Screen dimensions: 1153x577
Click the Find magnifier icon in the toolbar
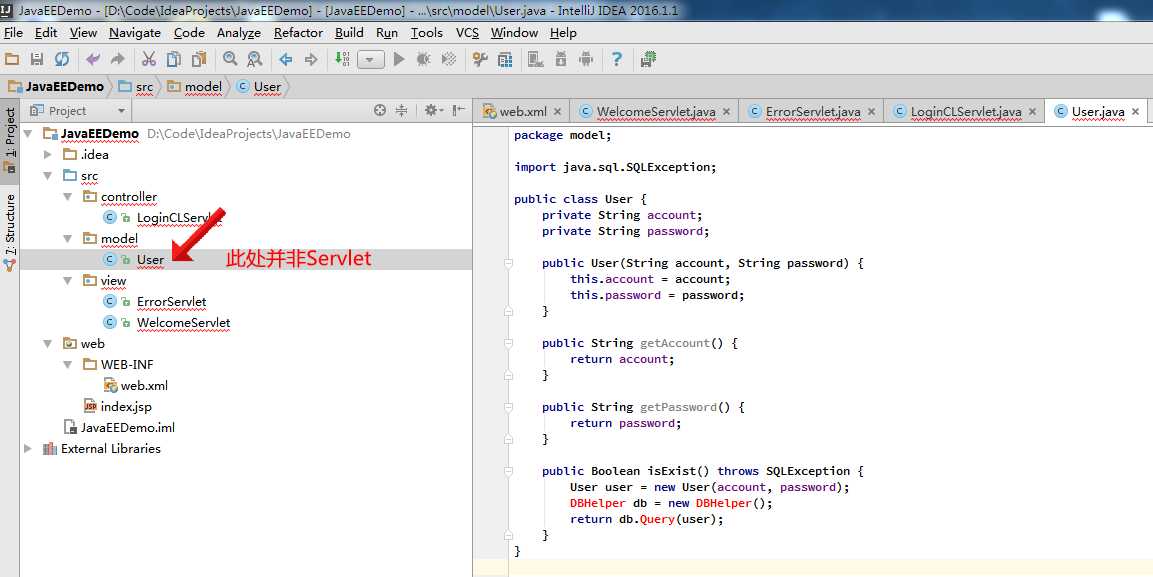coord(230,60)
